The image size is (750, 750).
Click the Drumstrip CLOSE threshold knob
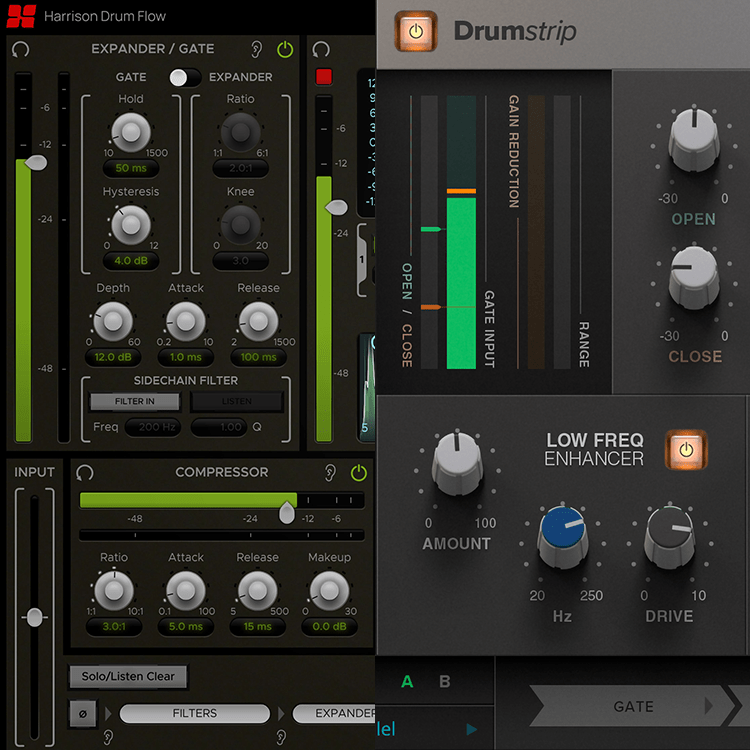tap(694, 276)
